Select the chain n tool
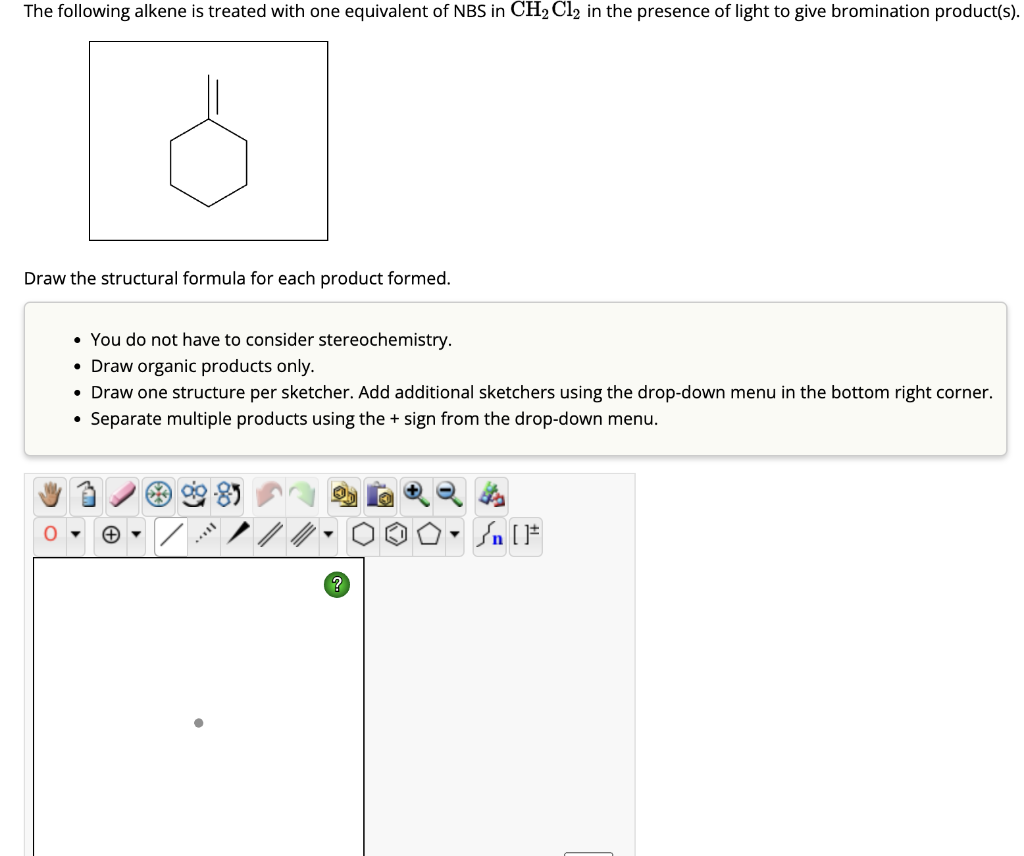The image size is (1024, 856). point(490,535)
